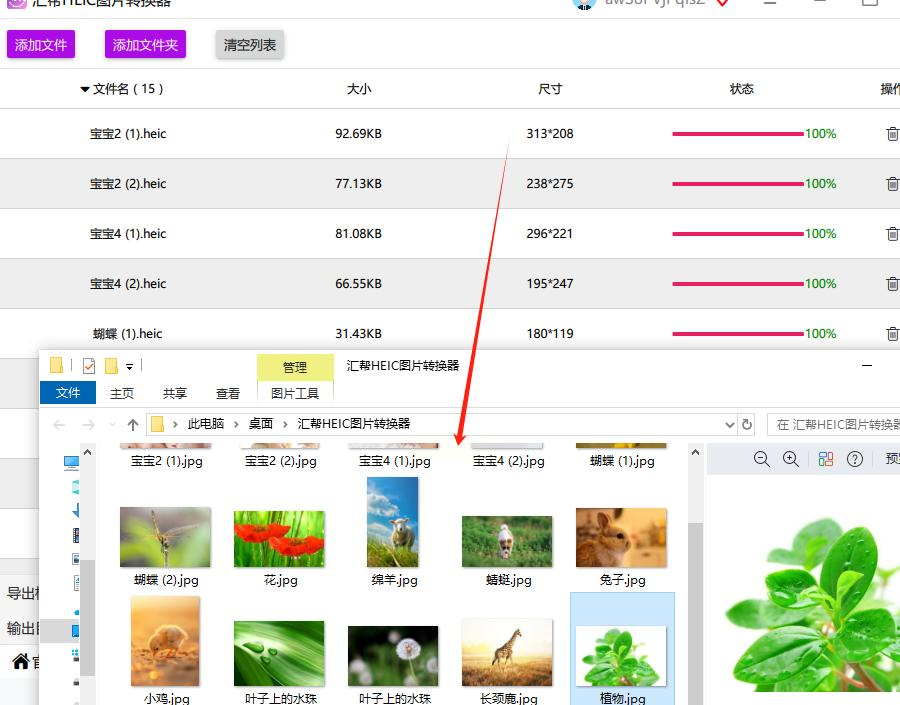
Task: Click the folder icon in Explorer address bar
Action: 157,424
